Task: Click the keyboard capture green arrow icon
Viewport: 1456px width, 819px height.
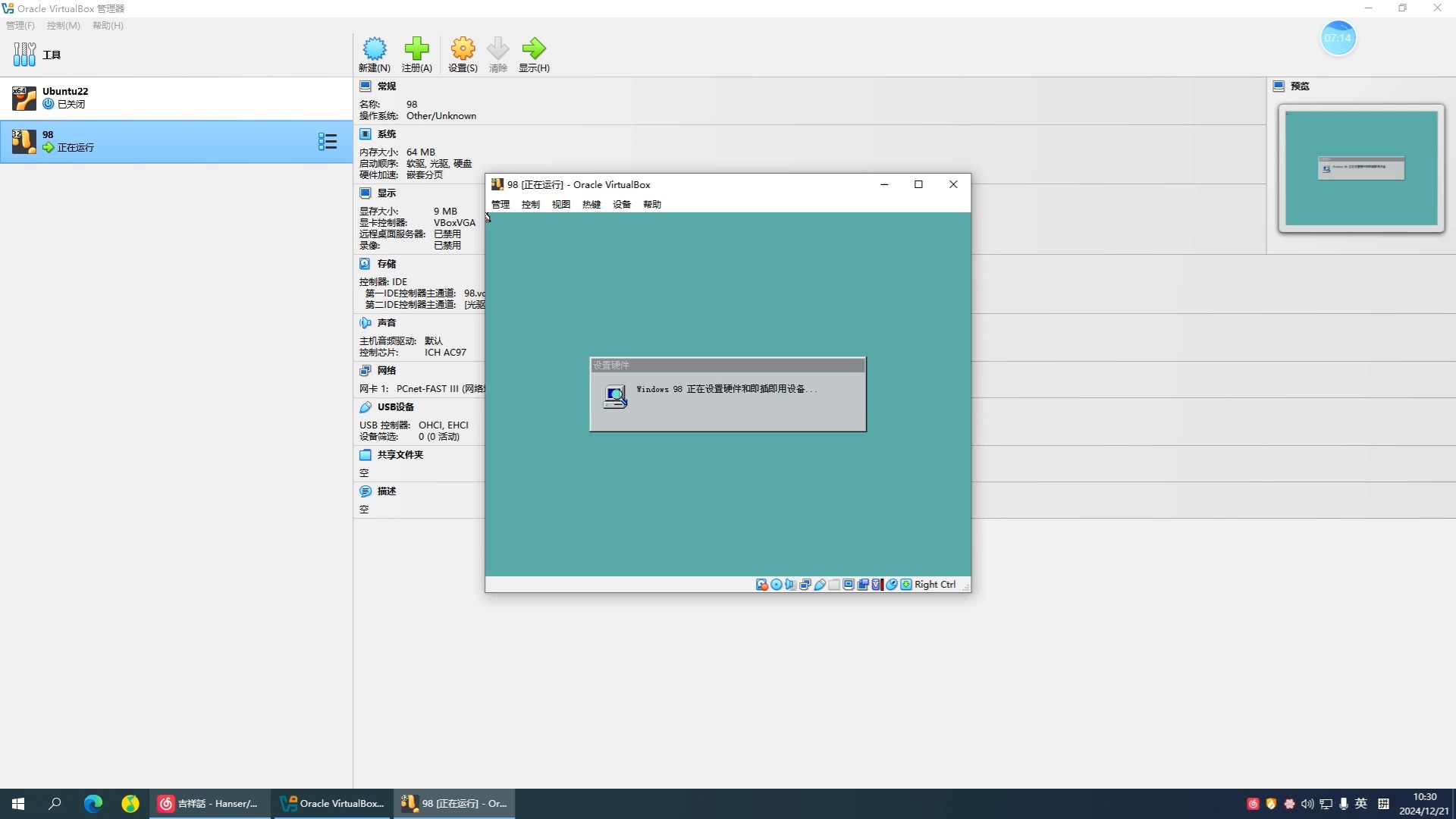Action: (x=906, y=585)
